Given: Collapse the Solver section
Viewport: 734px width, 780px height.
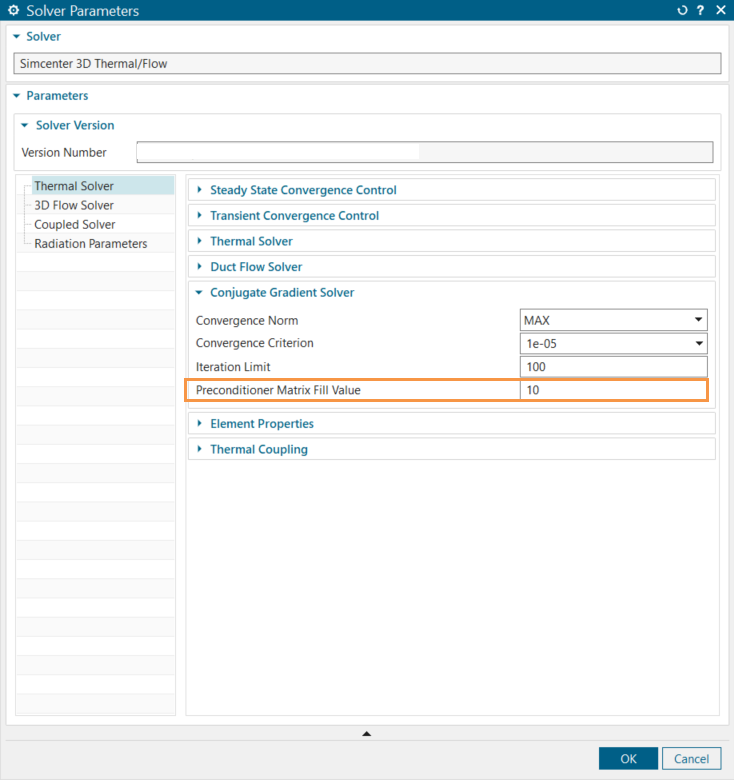Looking at the screenshot, I should pyautogui.click(x=16, y=36).
